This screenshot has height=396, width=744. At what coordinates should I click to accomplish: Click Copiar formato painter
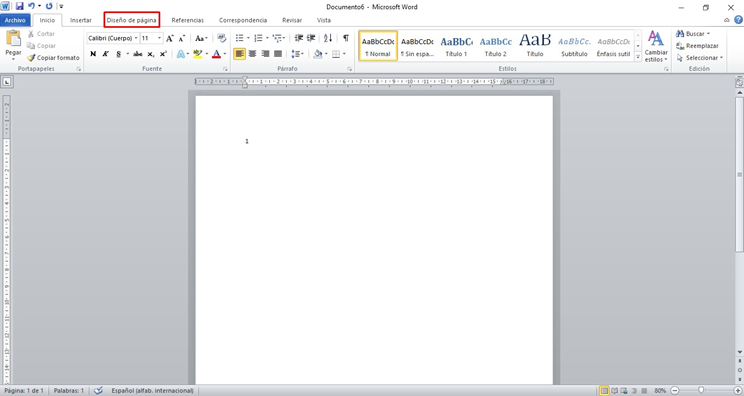pyautogui.click(x=53, y=57)
